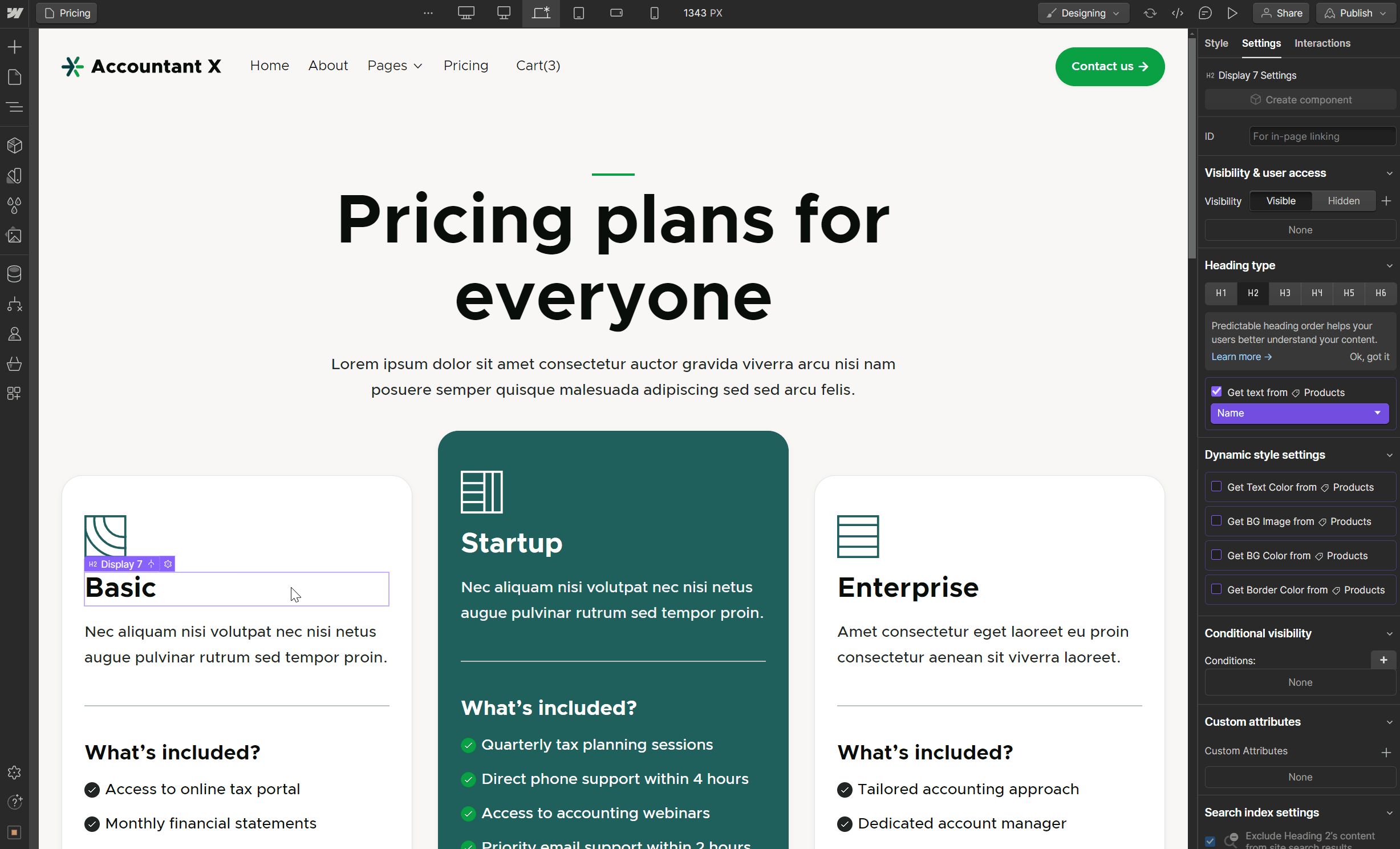Click the Create component button
The image size is (1400, 849).
click(1300, 99)
